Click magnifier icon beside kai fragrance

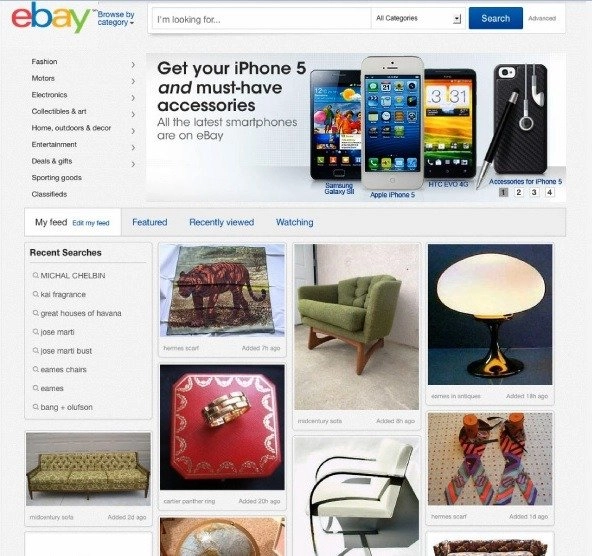(36, 294)
